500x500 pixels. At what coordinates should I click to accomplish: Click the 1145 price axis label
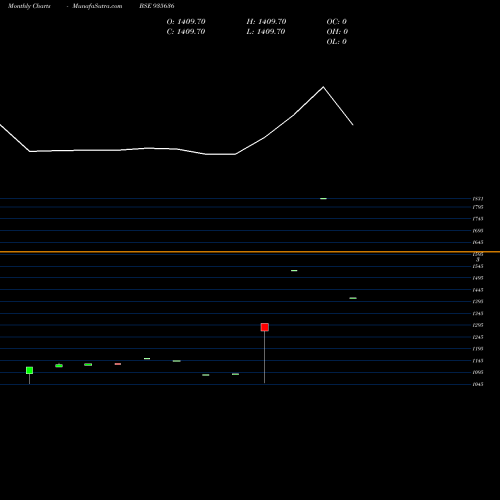(478, 361)
